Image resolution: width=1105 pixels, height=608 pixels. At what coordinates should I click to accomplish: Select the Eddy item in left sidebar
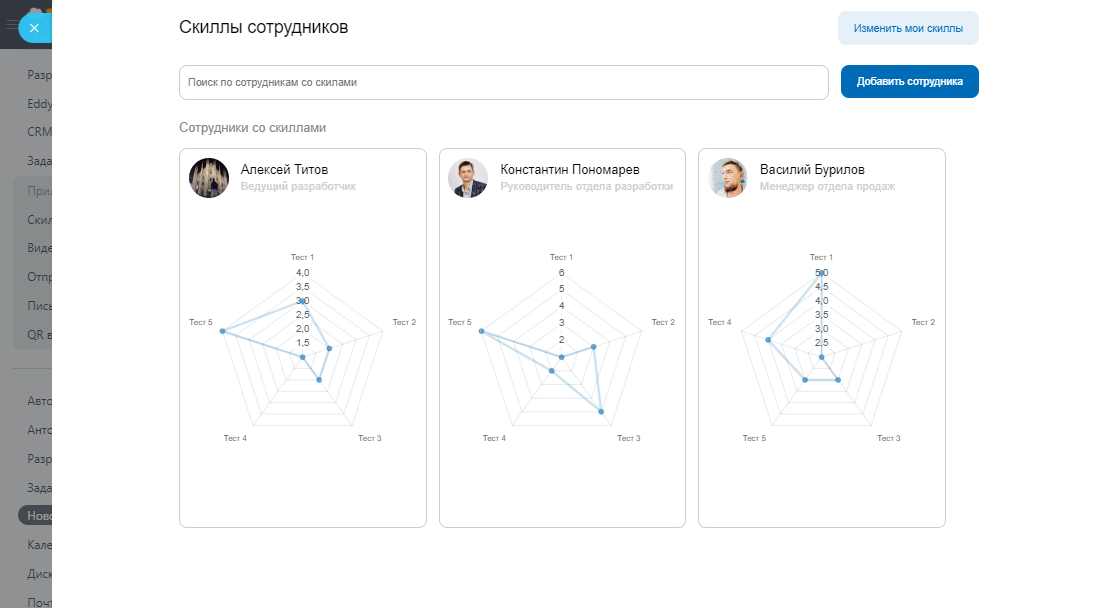[x=40, y=103]
